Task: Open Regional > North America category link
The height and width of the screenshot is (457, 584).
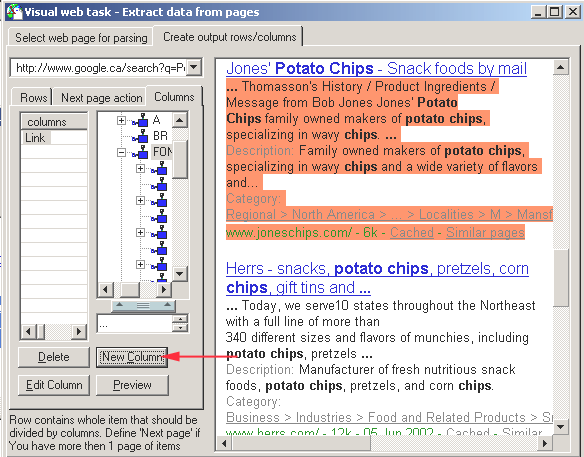Action: (x=389, y=215)
